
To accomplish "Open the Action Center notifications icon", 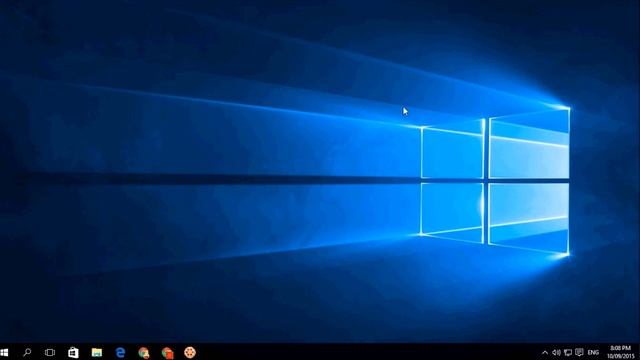I will point(579,352).
